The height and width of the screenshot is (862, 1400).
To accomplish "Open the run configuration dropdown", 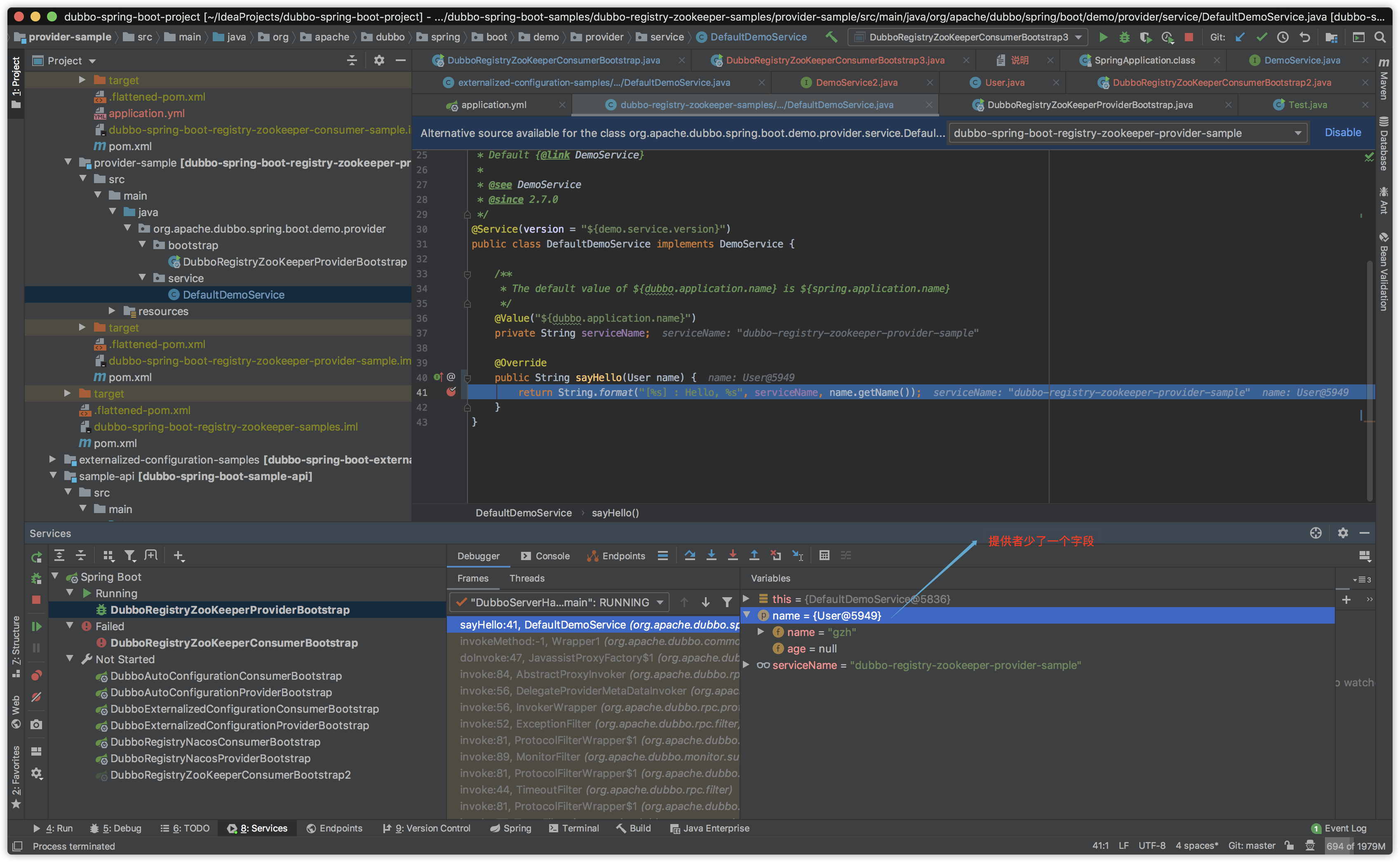I will [x=968, y=37].
